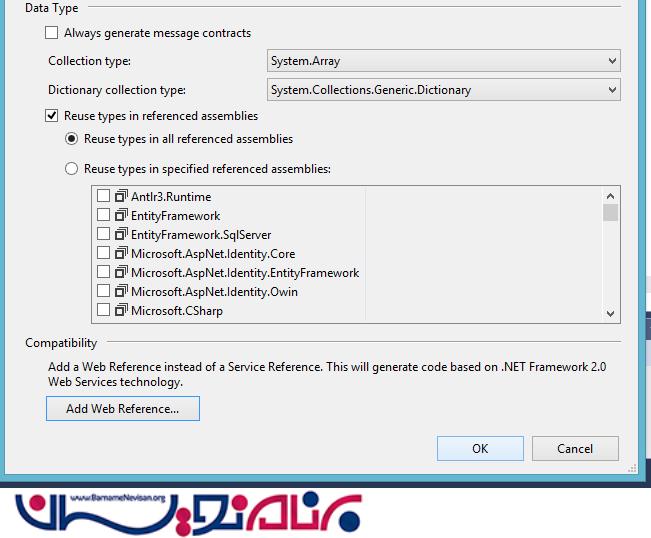The image size is (651, 538).
Task: Check the Microsoft.AspNet.Identity.Owin checkbox
Action: tap(103, 291)
